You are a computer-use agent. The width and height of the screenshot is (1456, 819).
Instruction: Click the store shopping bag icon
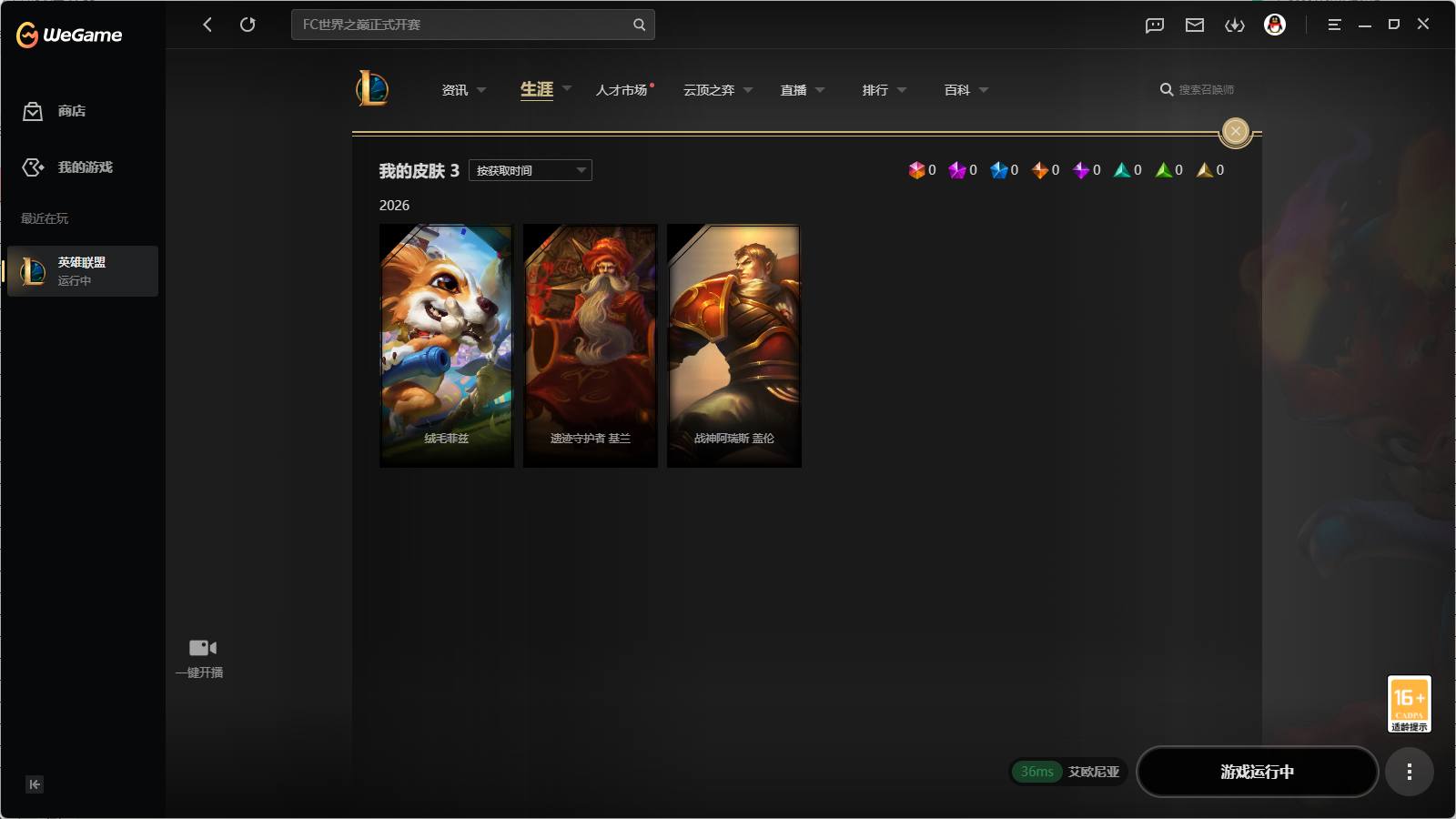[33, 111]
